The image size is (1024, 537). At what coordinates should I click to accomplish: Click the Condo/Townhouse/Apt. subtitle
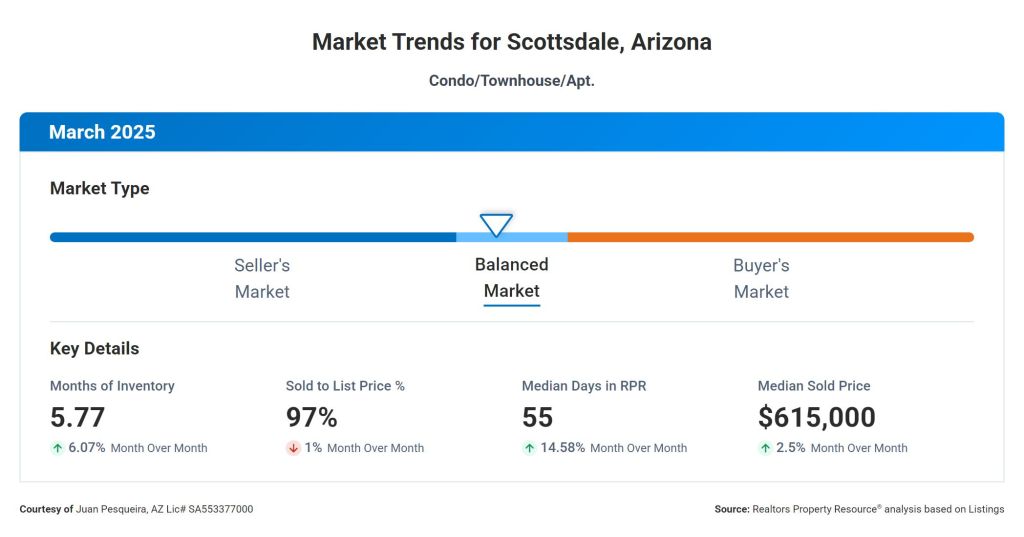tap(512, 80)
